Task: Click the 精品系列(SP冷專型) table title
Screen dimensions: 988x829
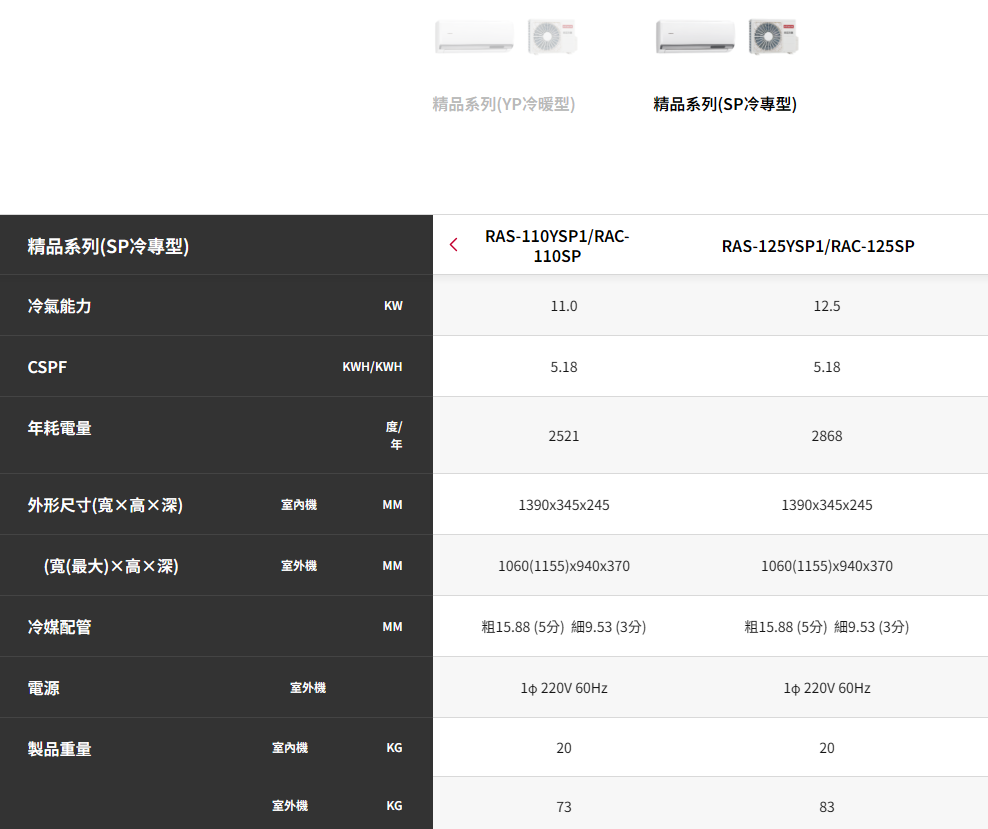Action: [108, 246]
